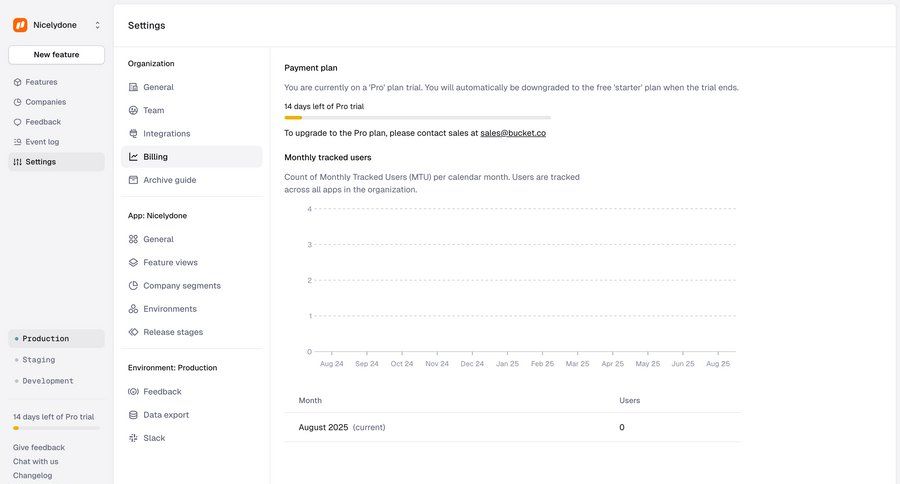The width and height of the screenshot is (900, 484).
Task: Open Organization General settings label
Action: [158, 87]
